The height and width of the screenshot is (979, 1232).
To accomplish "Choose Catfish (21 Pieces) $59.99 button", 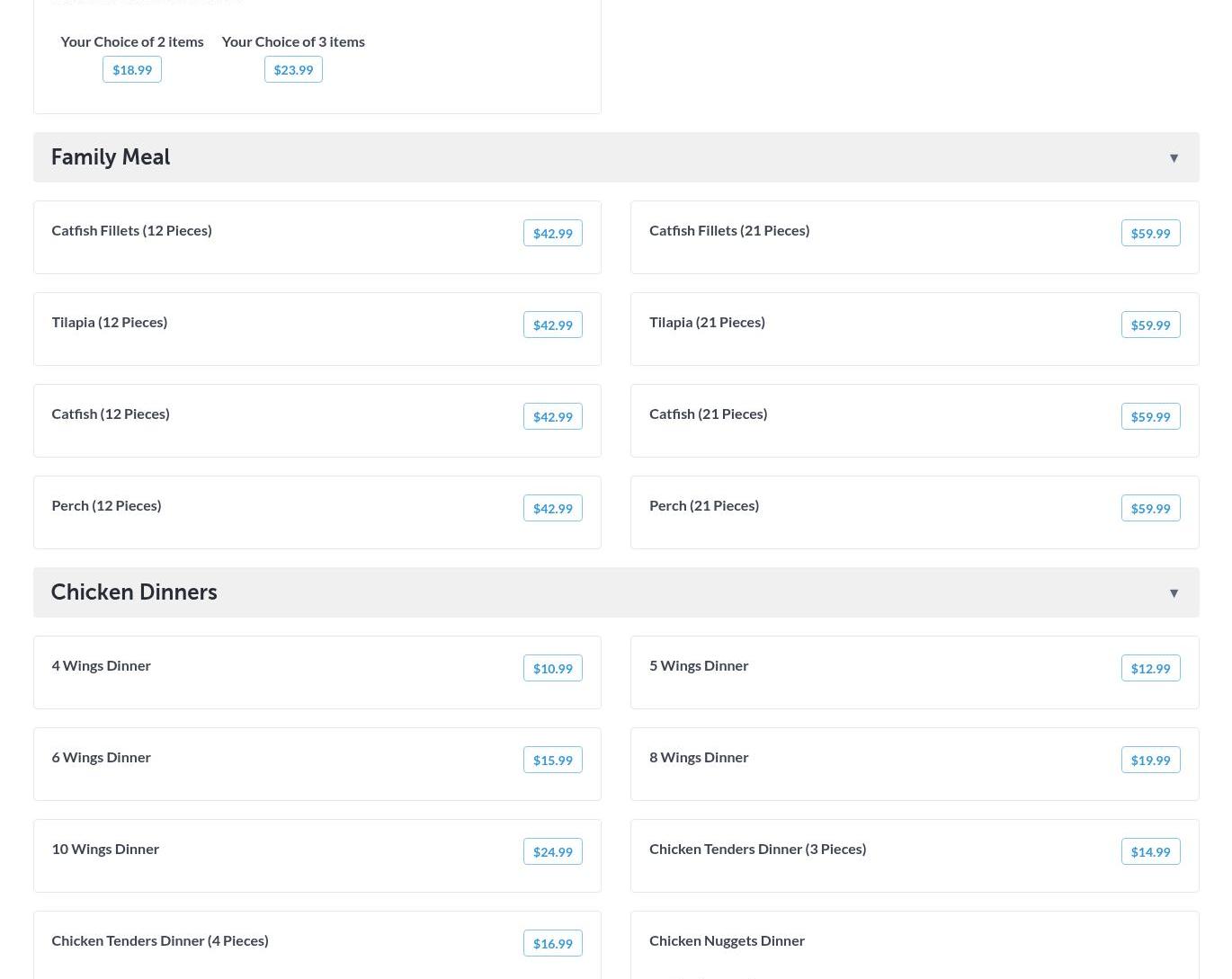I will (1150, 417).
